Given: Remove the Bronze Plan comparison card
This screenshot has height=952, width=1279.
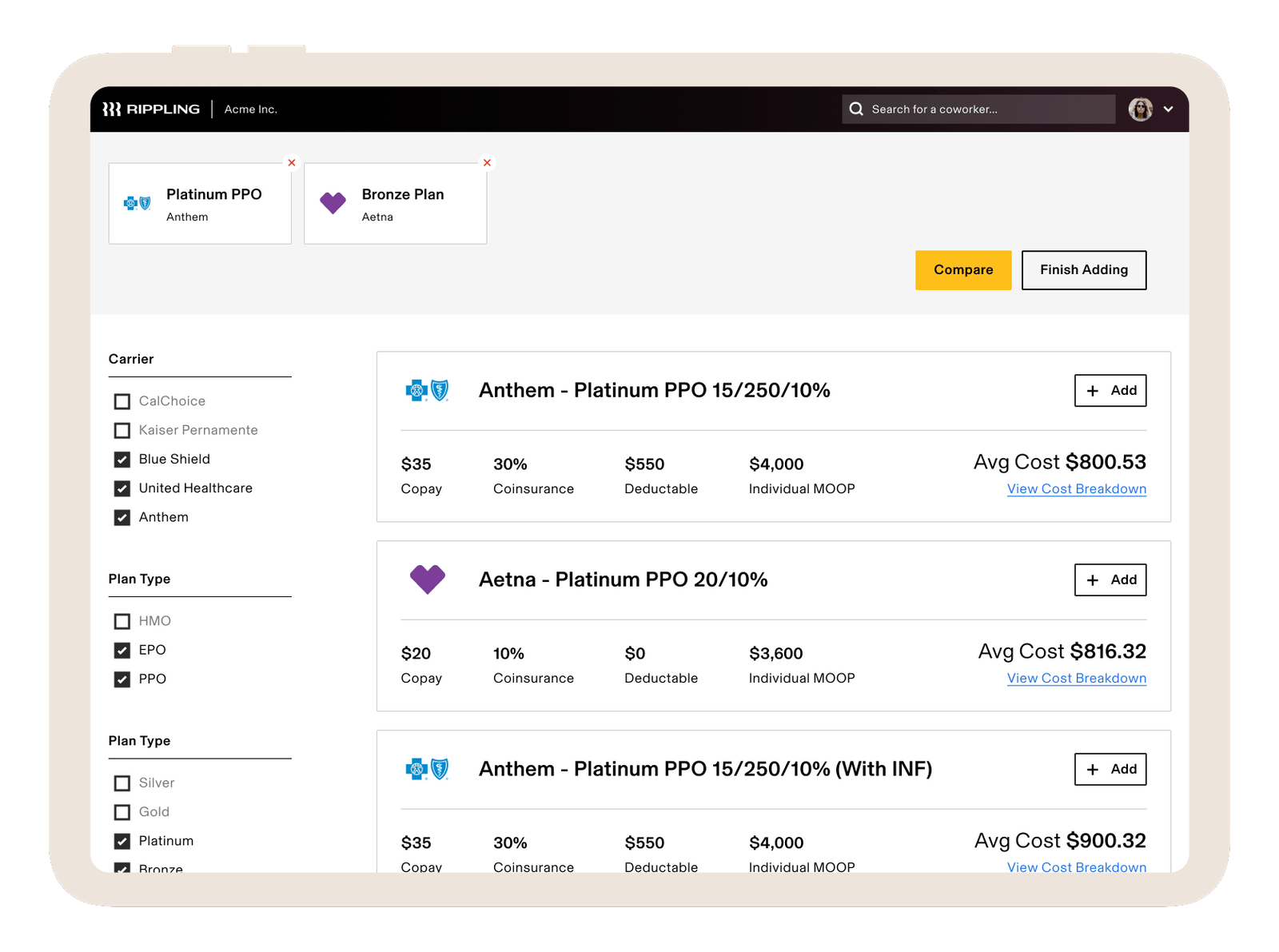Looking at the screenshot, I should 487,162.
